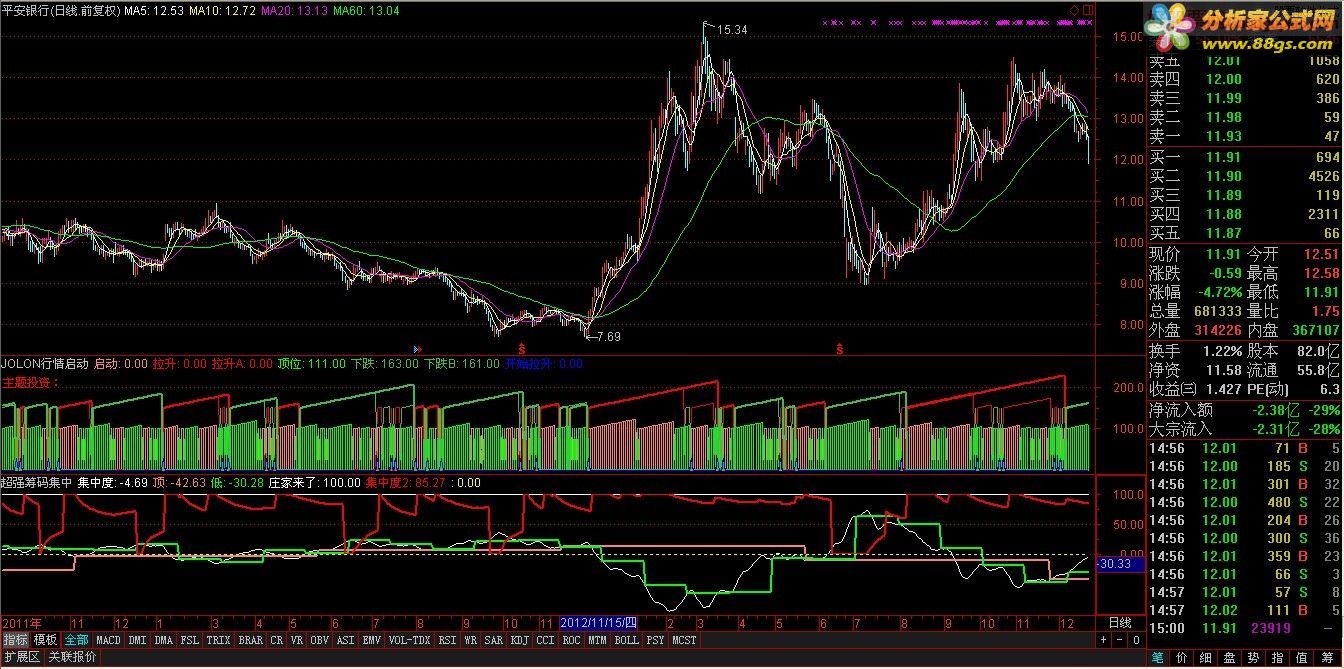The image size is (1344, 669).
Task: Reset chart zoom with the 0 button
Action: click(1136, 640)
